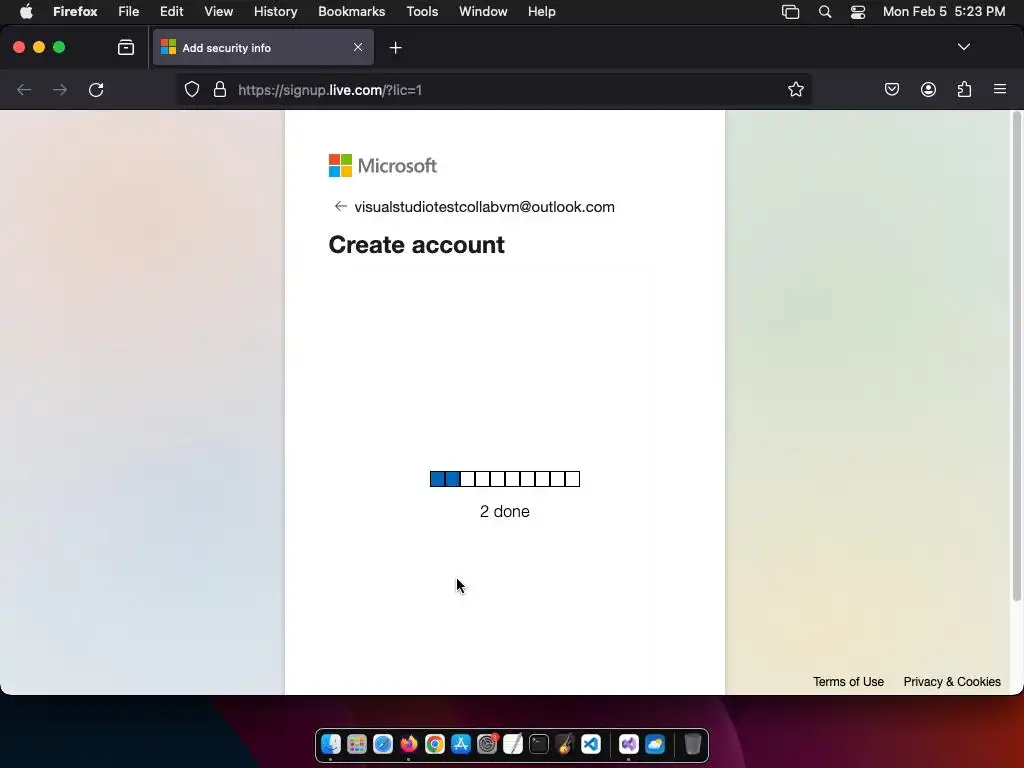Click the progress bar showing 2 done
This screenshot has height=768, width=1024.
click(x=505, y=479)
